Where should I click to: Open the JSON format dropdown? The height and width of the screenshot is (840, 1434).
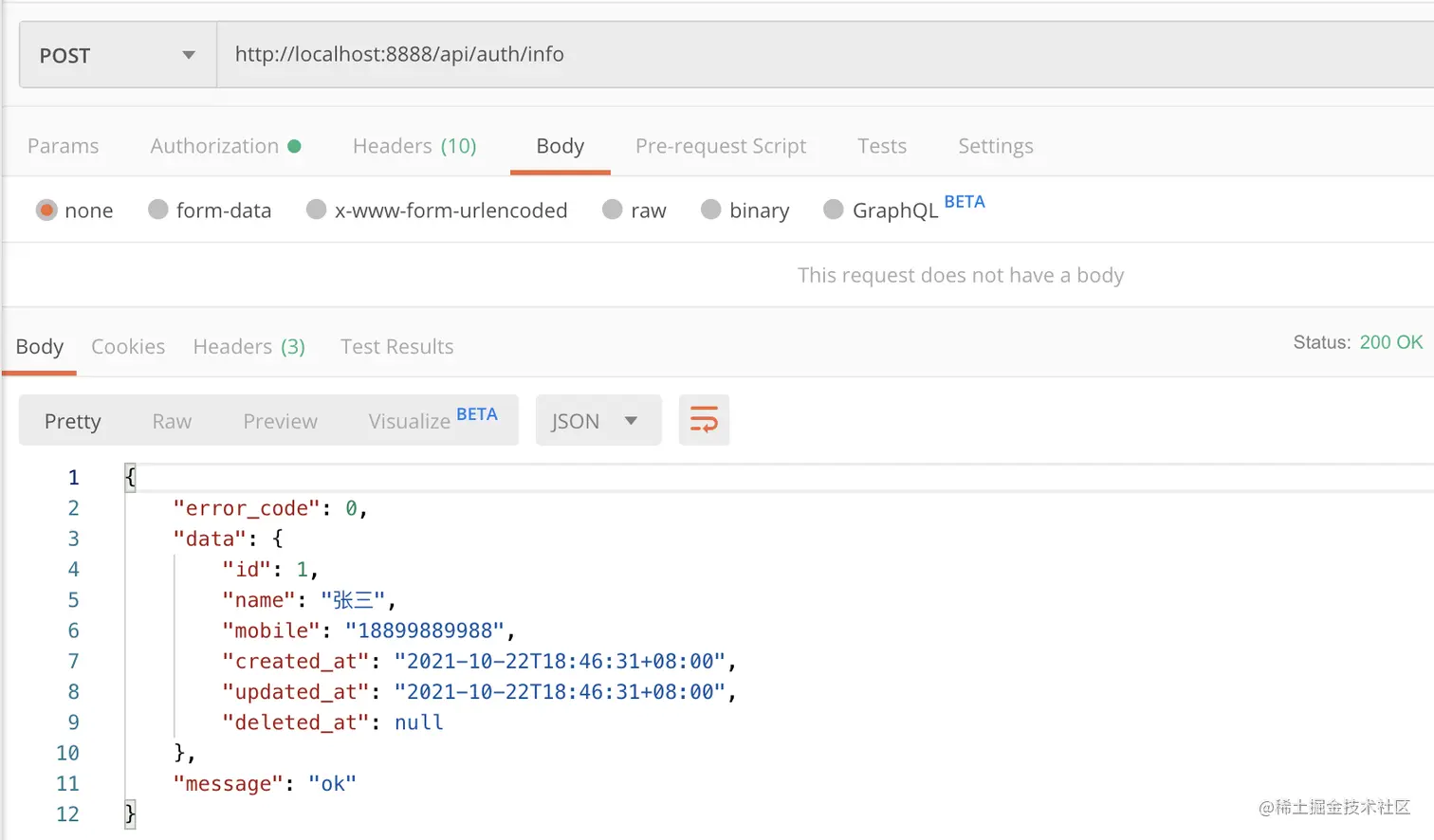point(597,420)
